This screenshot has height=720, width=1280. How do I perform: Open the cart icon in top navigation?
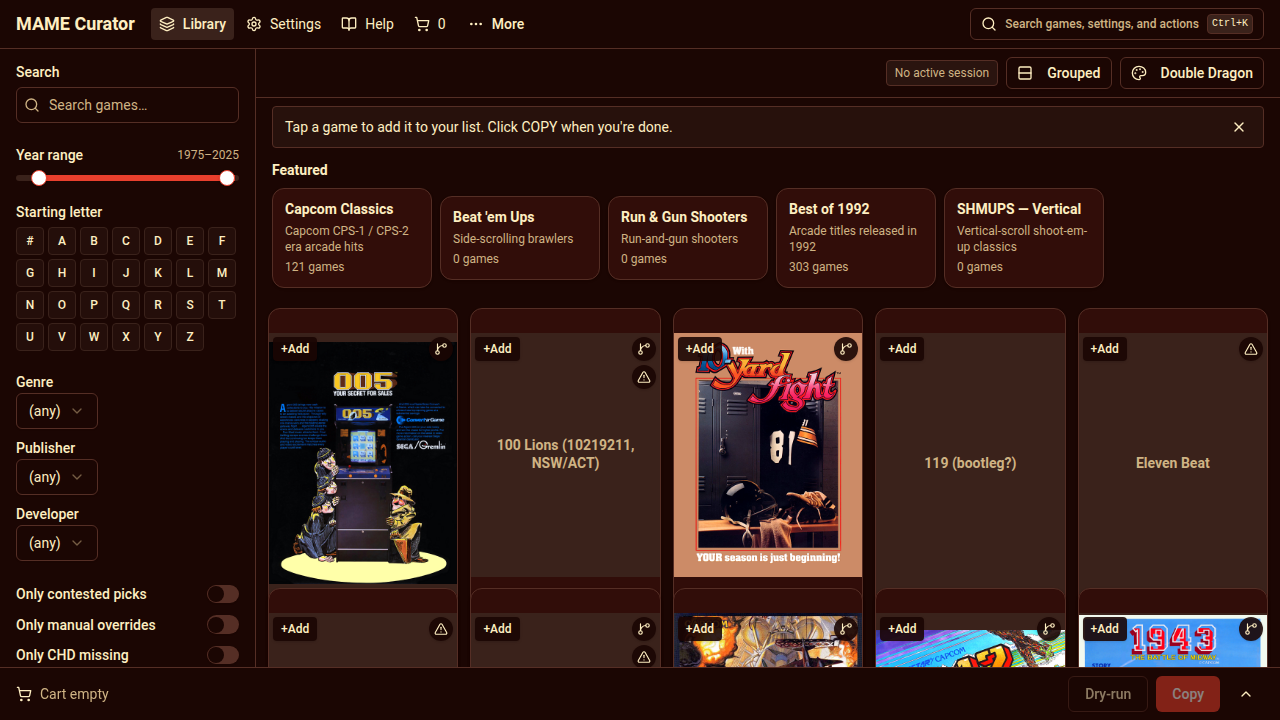(x=430, y=24)
